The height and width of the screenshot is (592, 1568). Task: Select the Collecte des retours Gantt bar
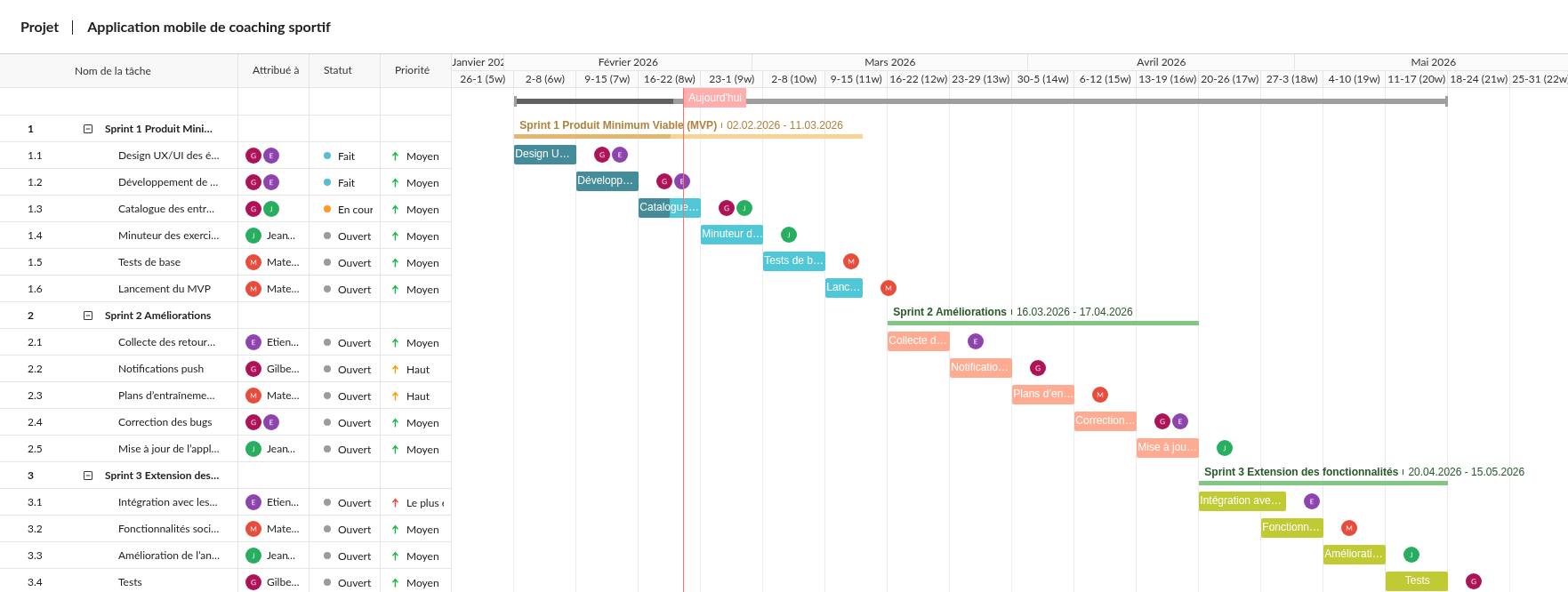[x=918, y=340]
